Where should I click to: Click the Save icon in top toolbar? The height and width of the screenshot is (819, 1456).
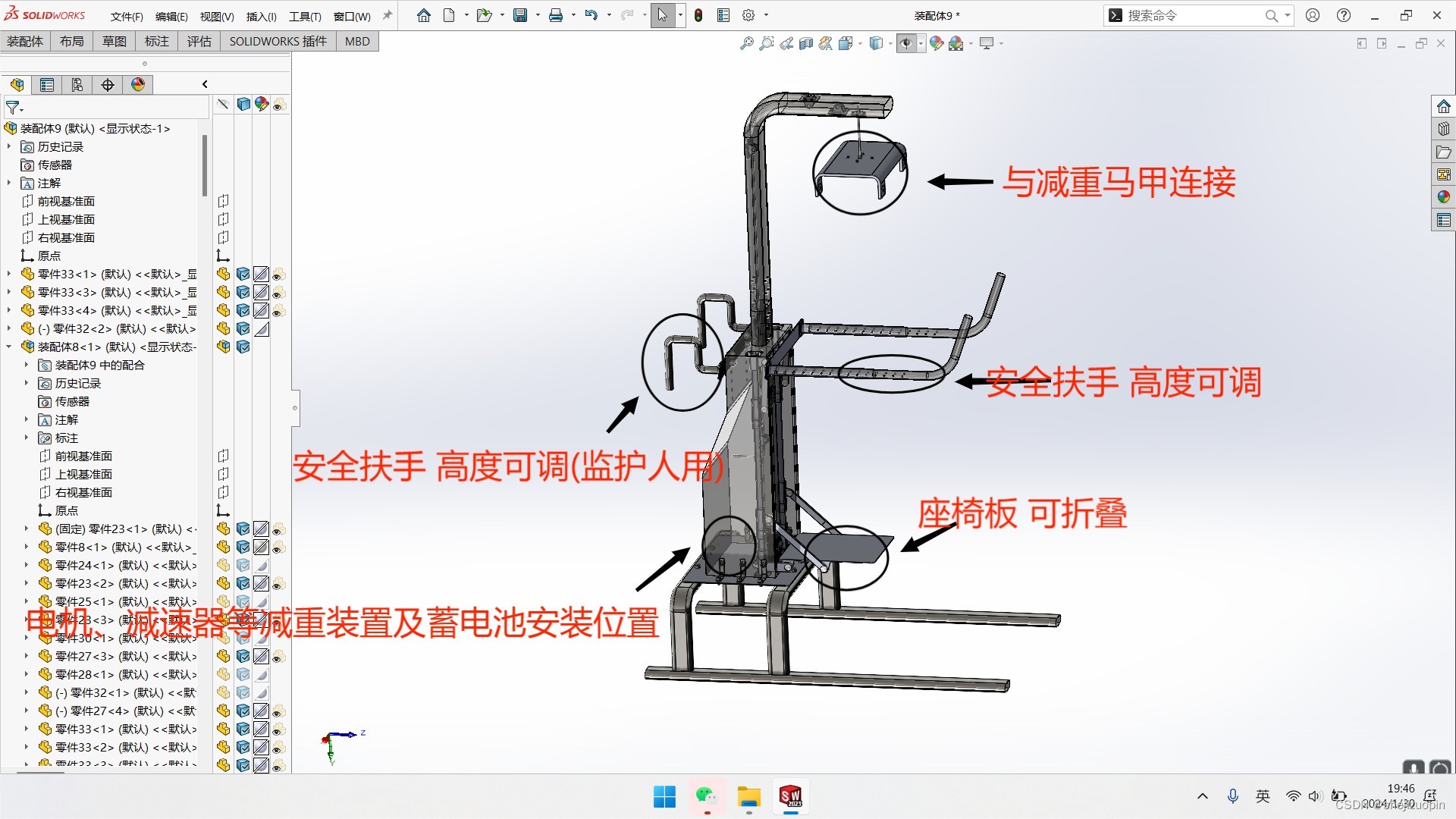point(520,15)
